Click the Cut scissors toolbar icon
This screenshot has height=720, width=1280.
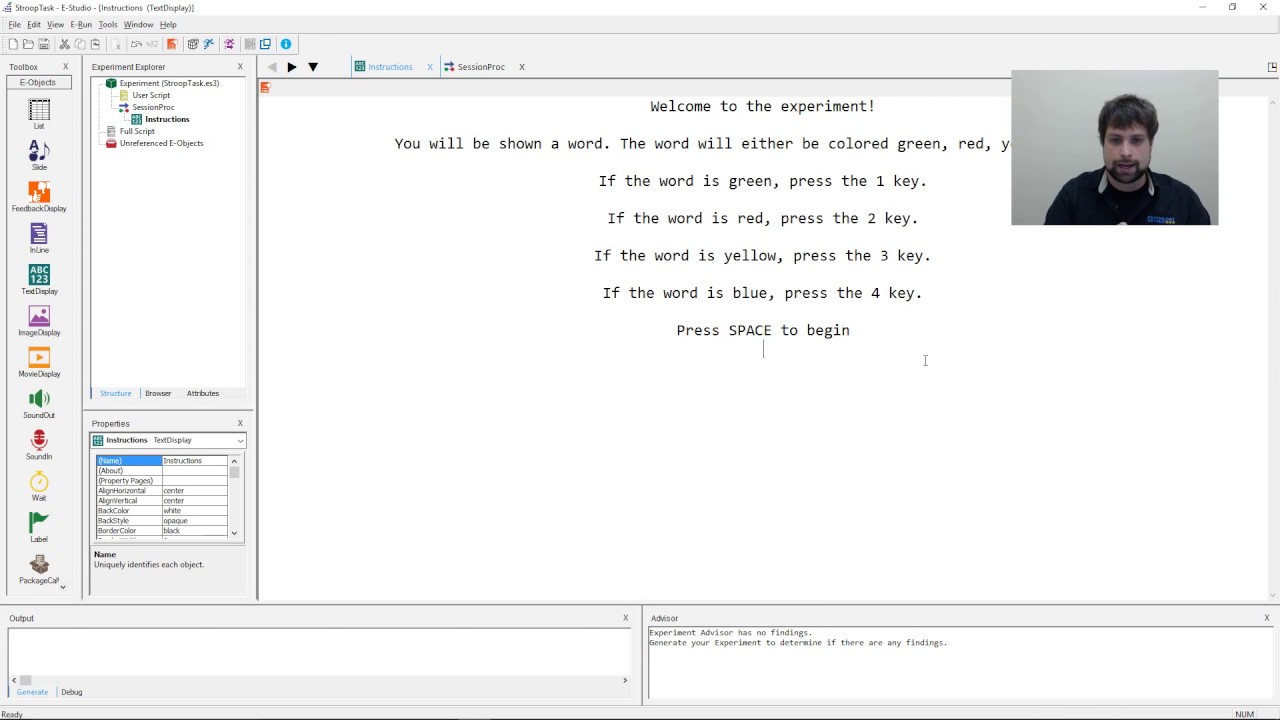(65, 44)
